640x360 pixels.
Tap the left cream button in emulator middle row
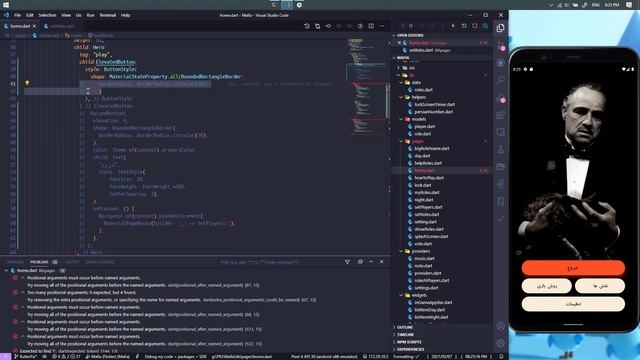pos(547,286)
